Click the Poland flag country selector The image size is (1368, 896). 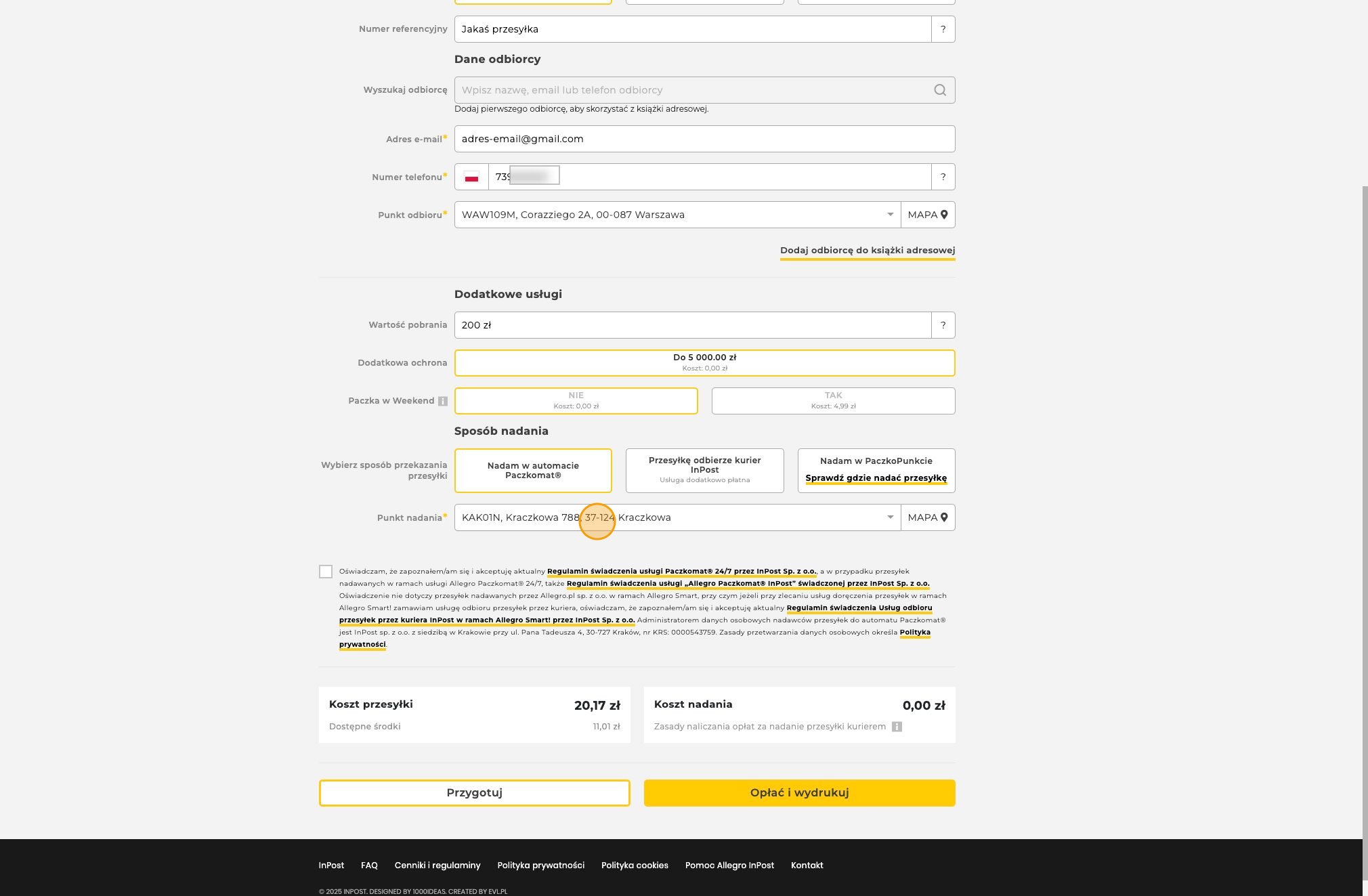pos(471,177)
